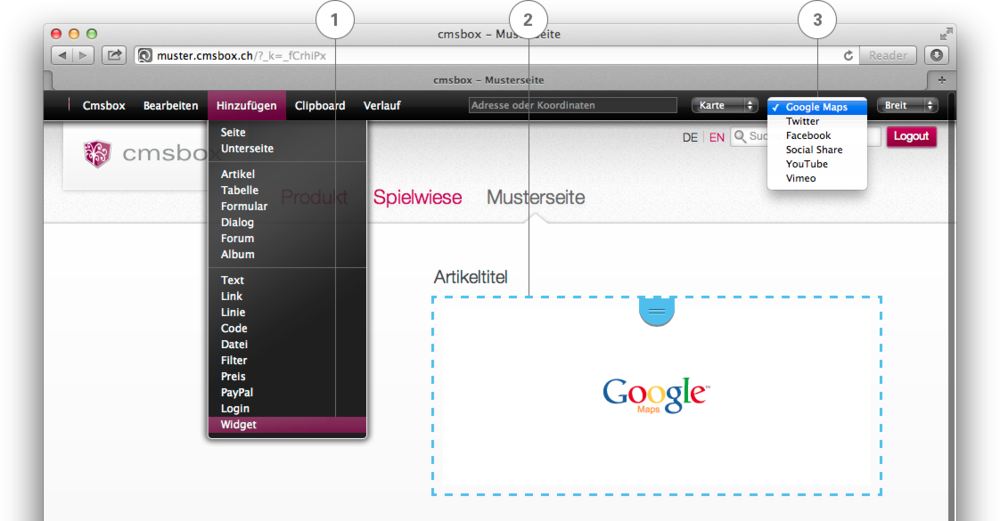Select Social Share widget option
Viewport: 1000px width, 521px height.
coord(817,149)
